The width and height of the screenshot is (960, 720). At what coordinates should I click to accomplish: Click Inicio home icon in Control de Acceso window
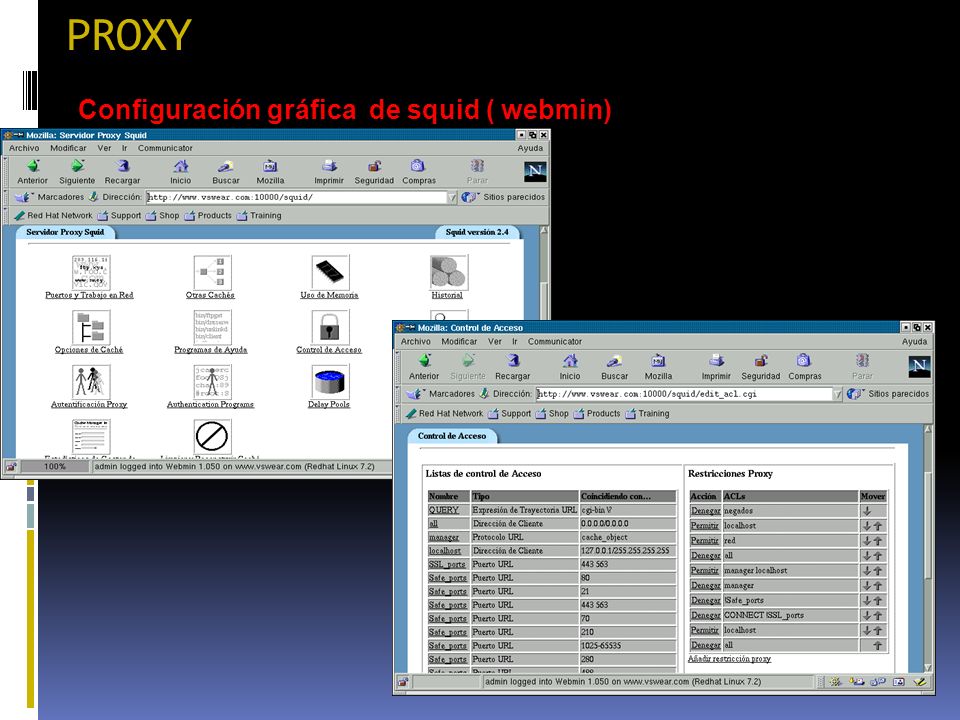click(x=570, y=361)
